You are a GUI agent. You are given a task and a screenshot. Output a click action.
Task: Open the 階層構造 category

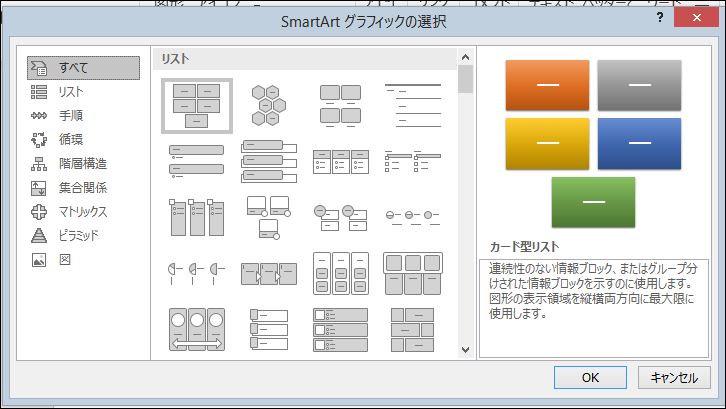(83, 164)
